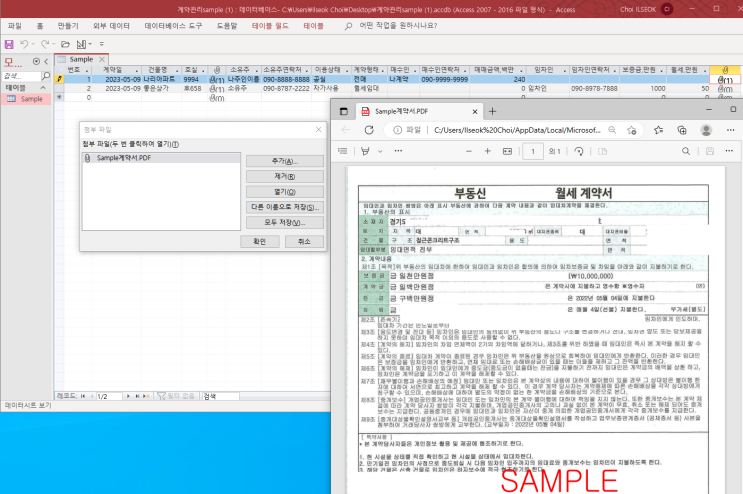Zoom in the PDF with plus
The image size is (743, 494).
pos(488,151)
